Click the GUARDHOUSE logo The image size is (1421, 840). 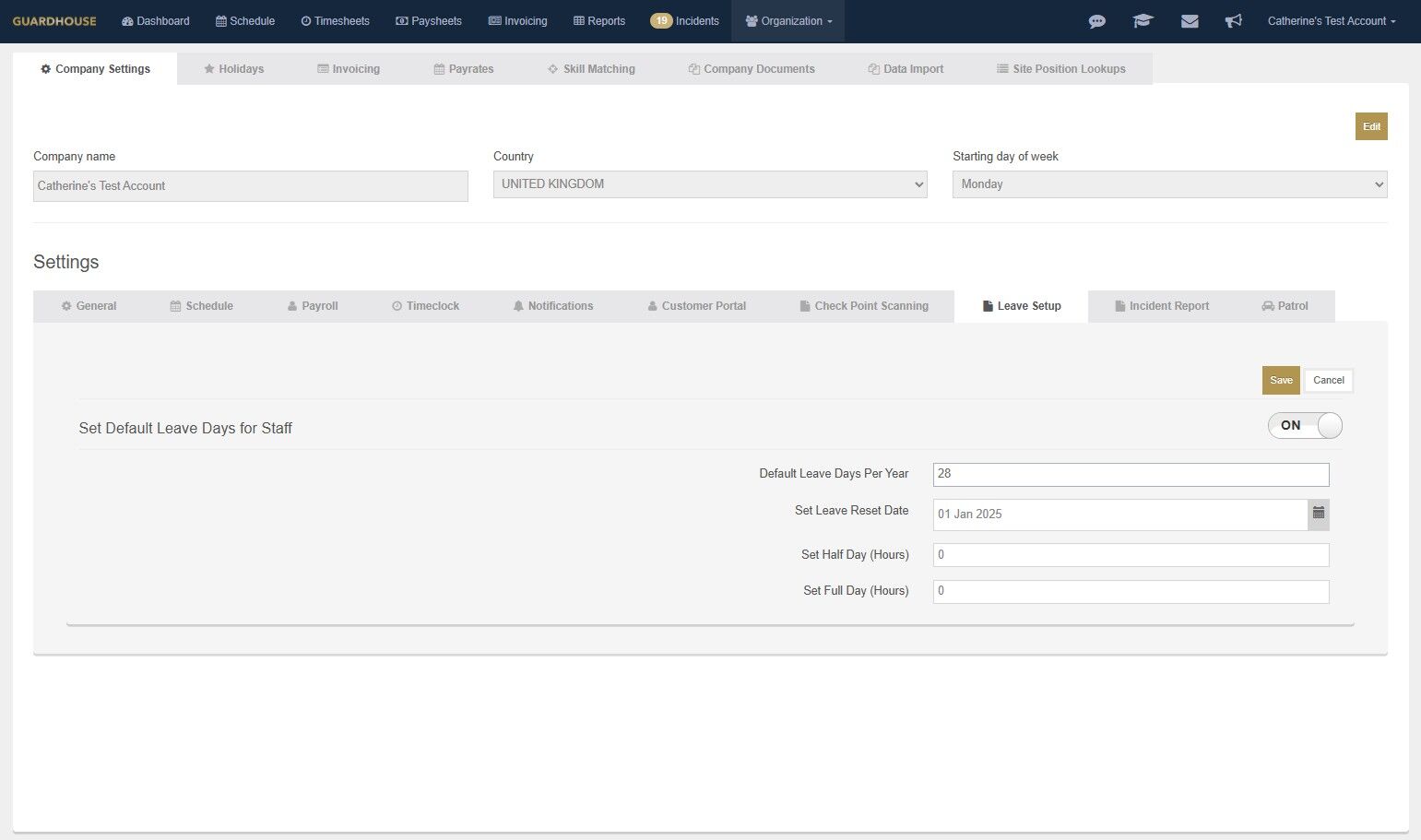[54, 21]
